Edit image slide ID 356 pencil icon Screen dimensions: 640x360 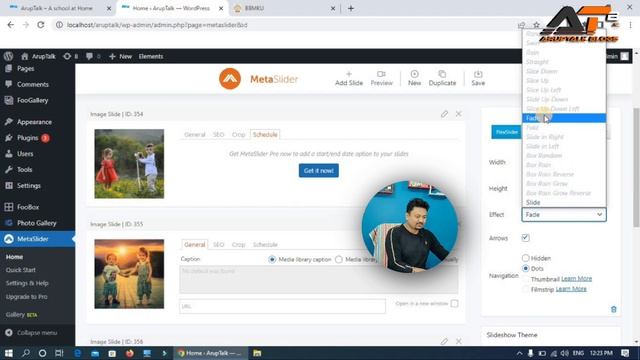coord(444,341)
